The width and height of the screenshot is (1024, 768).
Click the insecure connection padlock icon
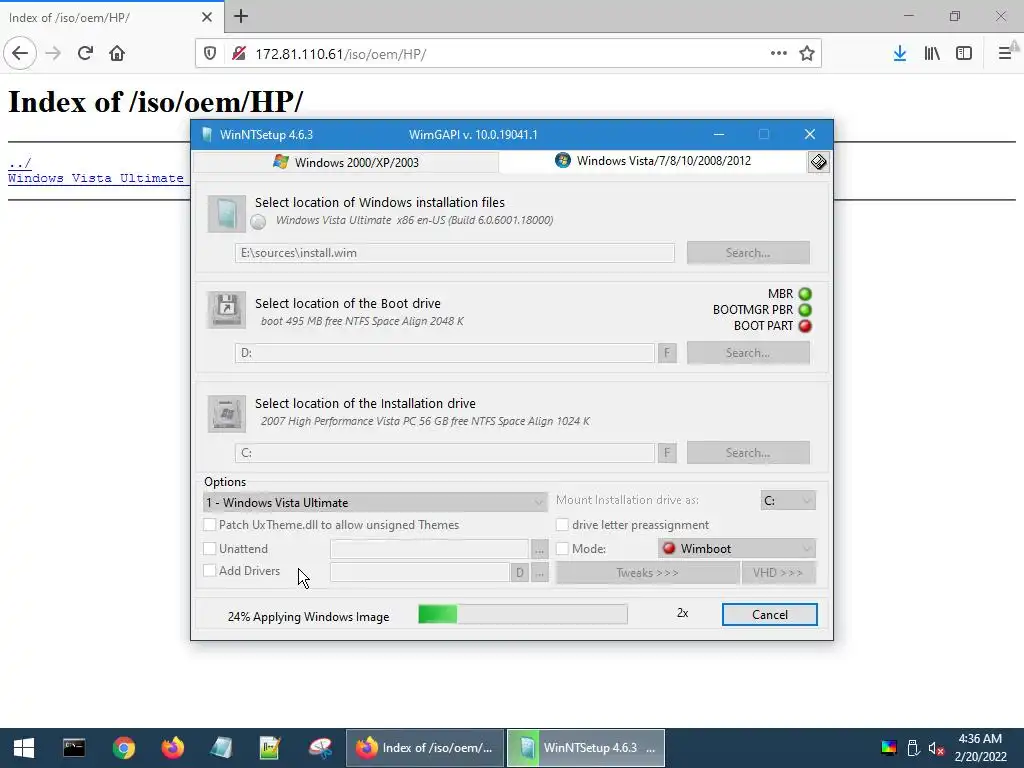[238, 54]
